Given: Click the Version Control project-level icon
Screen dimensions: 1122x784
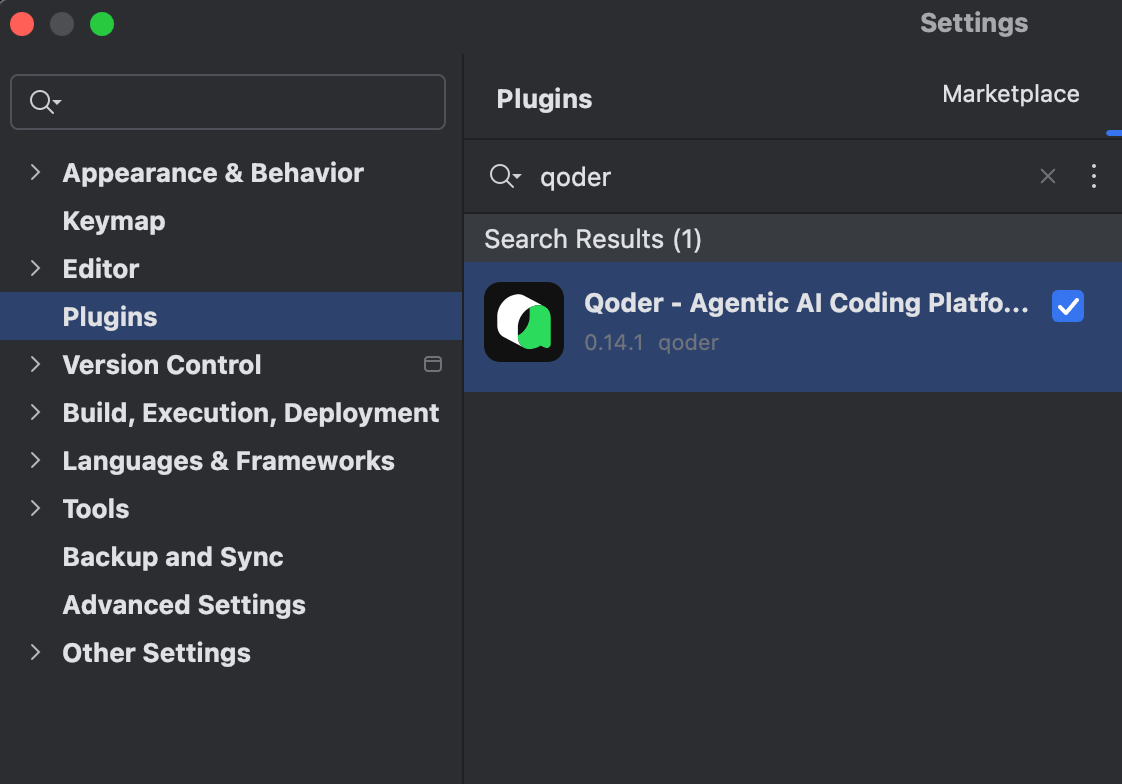Looking at the screenshot, I should (433, 365).
